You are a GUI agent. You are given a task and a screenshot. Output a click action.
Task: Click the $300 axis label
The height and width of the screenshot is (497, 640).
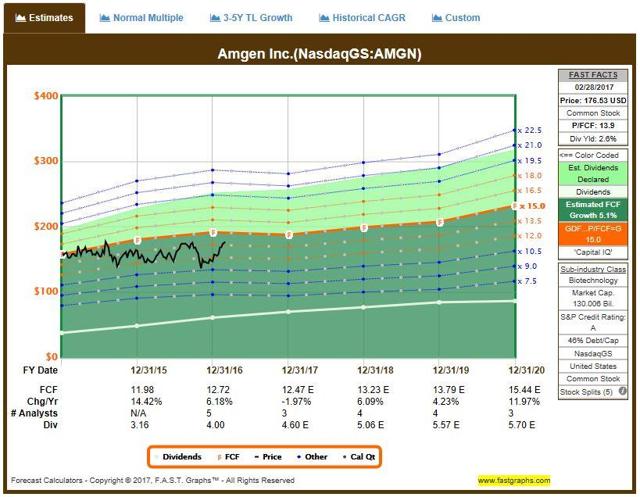(x=46, y=161)
